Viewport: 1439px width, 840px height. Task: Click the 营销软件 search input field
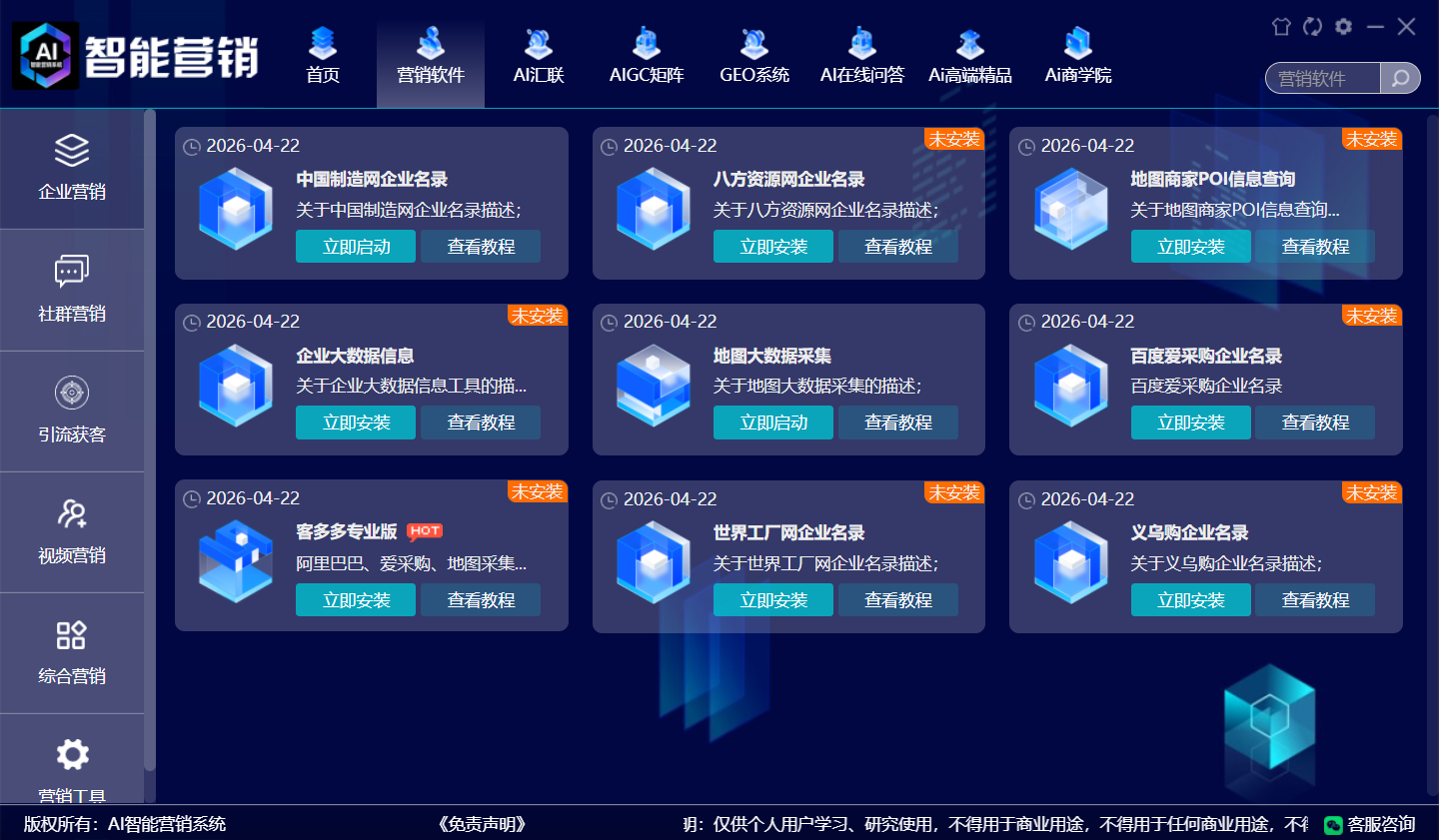tap(1323, 78)
